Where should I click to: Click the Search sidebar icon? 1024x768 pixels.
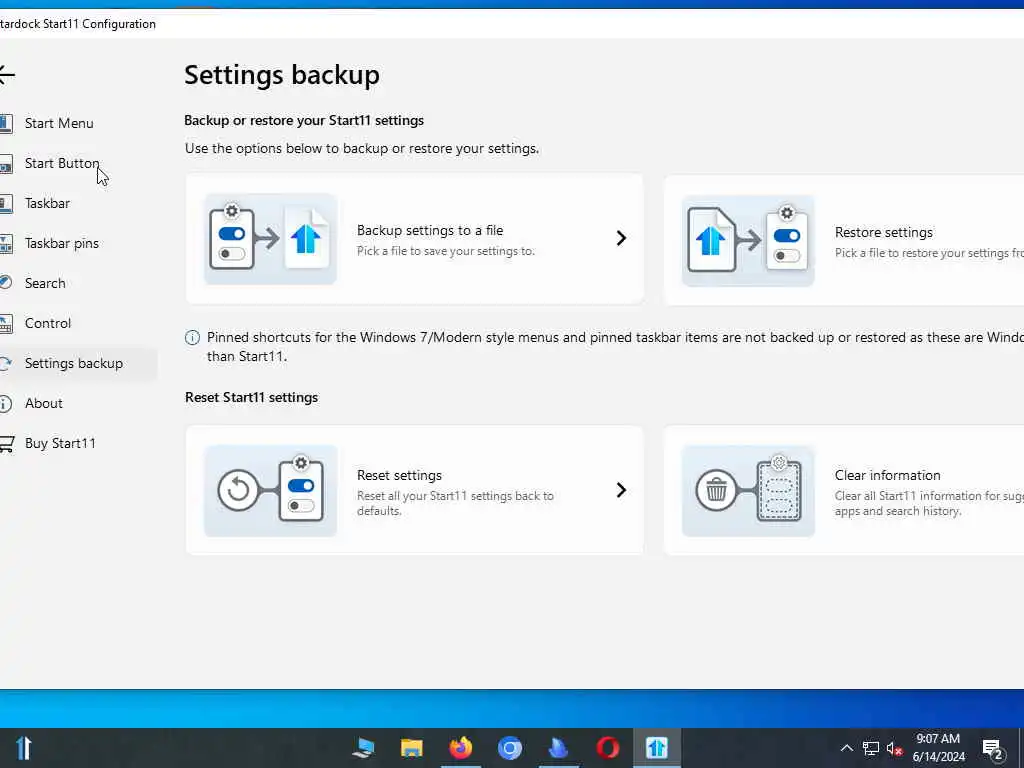click(x=5, y=283)
